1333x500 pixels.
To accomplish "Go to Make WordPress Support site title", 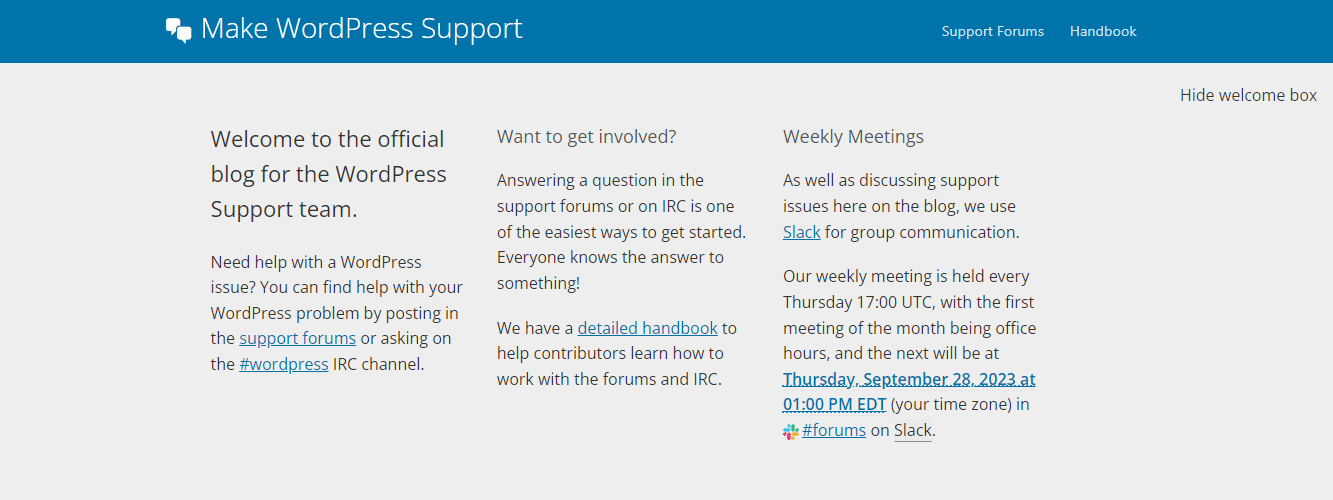I will coord(361,29).
